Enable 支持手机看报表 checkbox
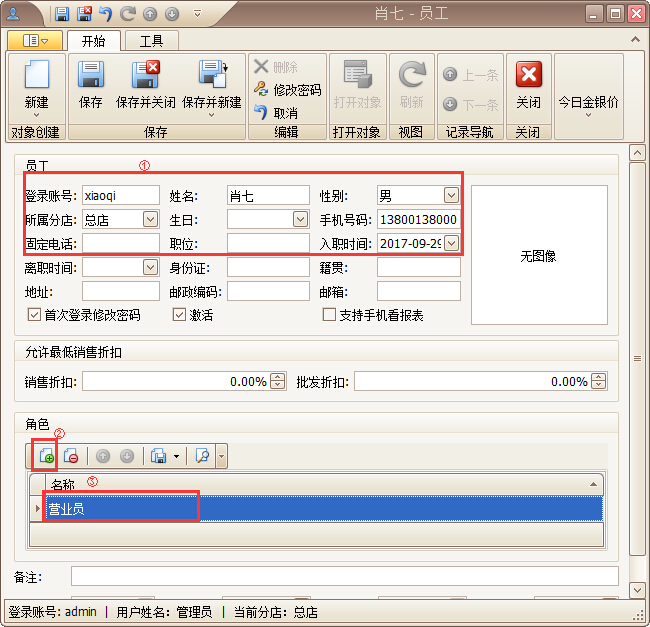The image size is (650, 627). pos(329,315)
